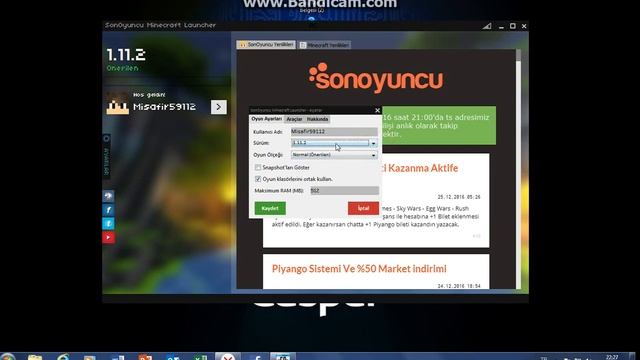Click the launcher's signal icon in title bar

click(x=487, y=26)
